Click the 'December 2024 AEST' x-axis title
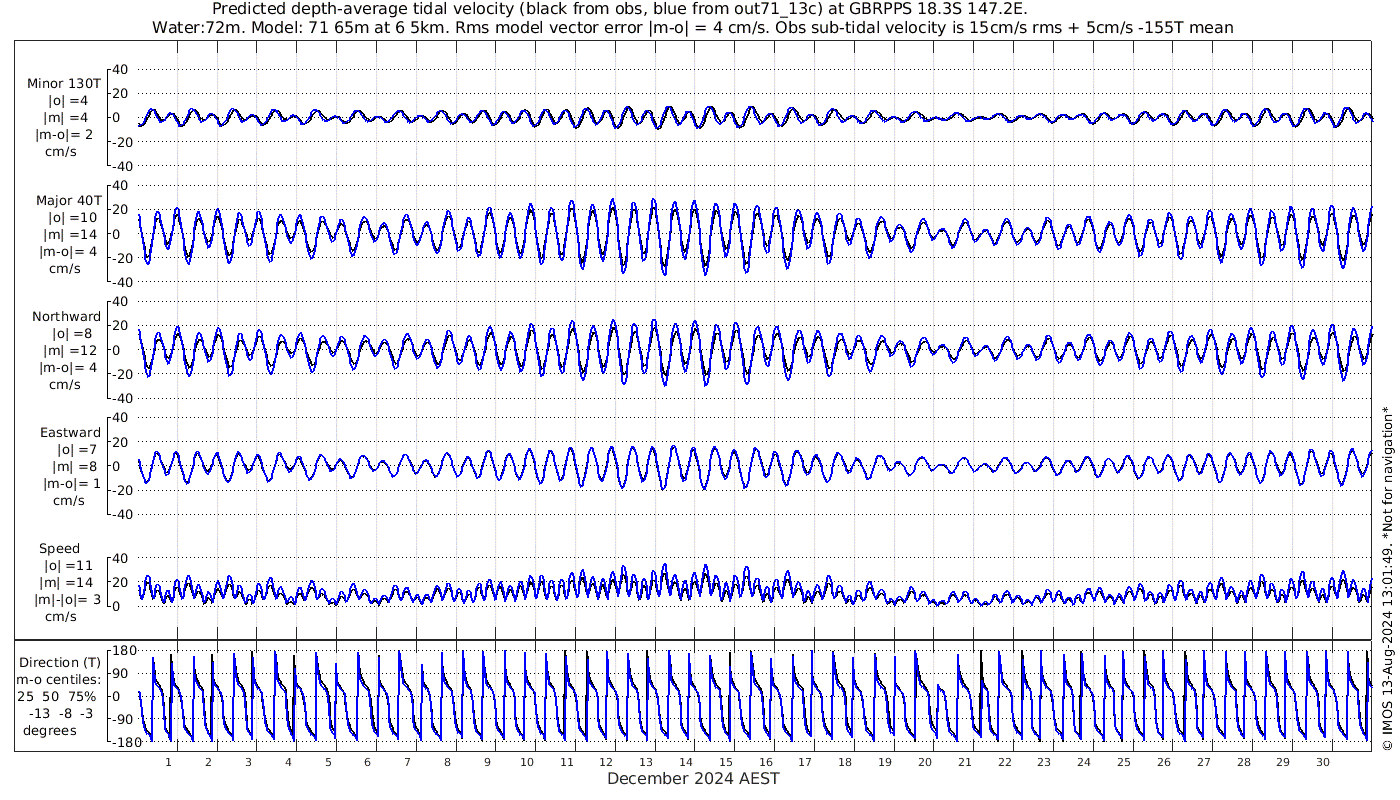The width and height of the screenshot is (1400, 800). coord(693,778)
